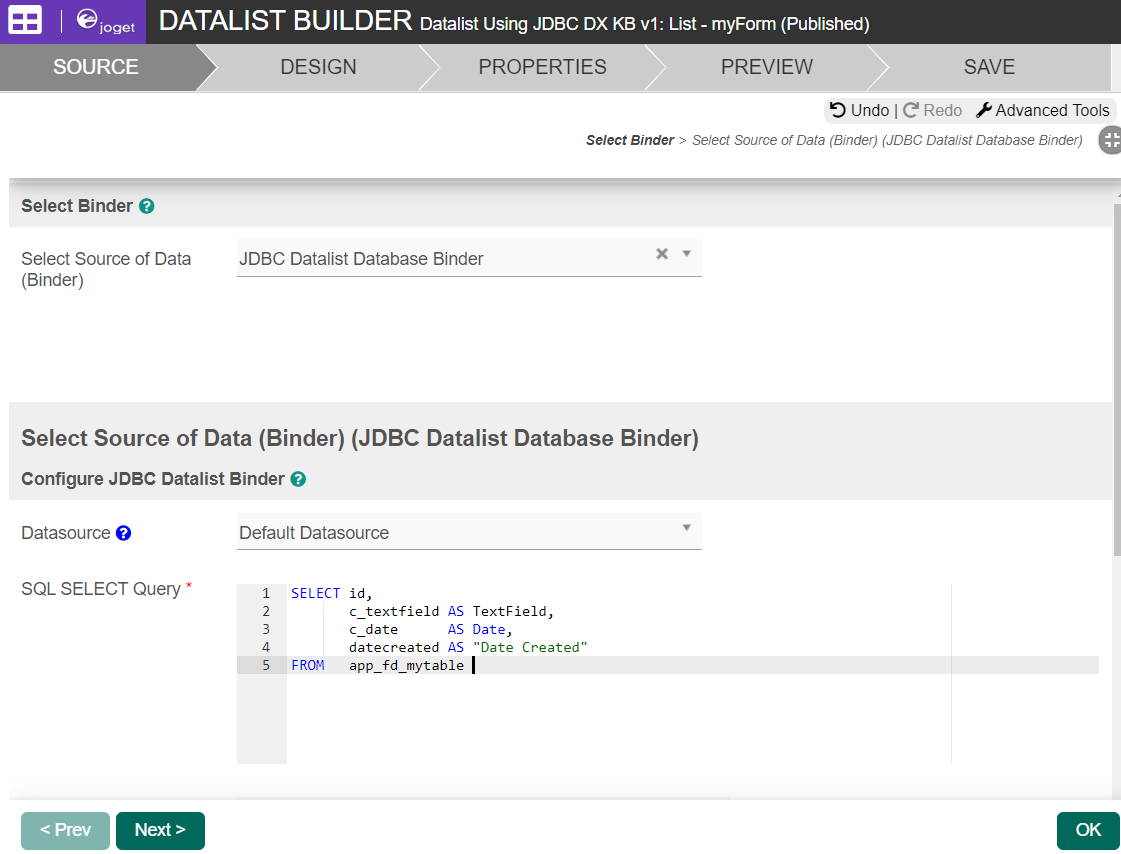Screen dimensions: 1121x854
Task: Click the collapse icon at right edge
Action: (x=1110, y=140)
